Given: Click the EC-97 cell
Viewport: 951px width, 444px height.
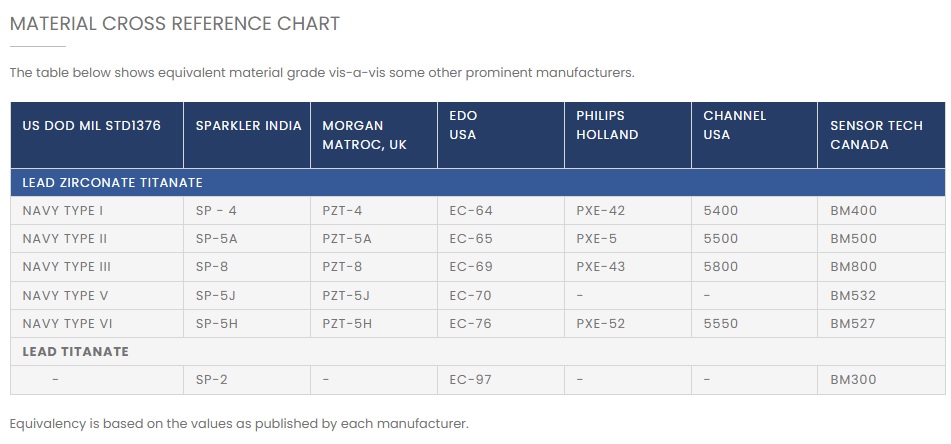Looking at the screenshot, I should point(471,380).
